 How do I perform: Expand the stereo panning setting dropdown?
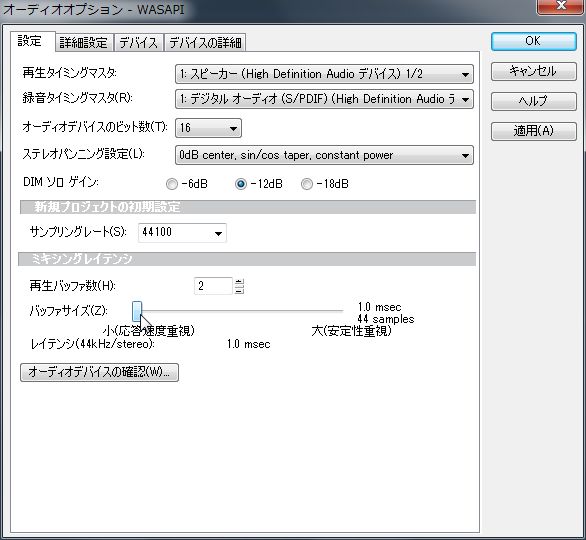pos(324,155)
